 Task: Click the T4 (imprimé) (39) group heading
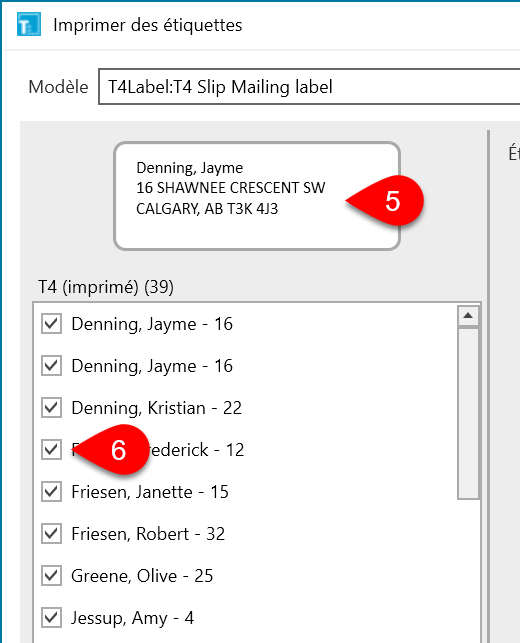coord(106,287)
